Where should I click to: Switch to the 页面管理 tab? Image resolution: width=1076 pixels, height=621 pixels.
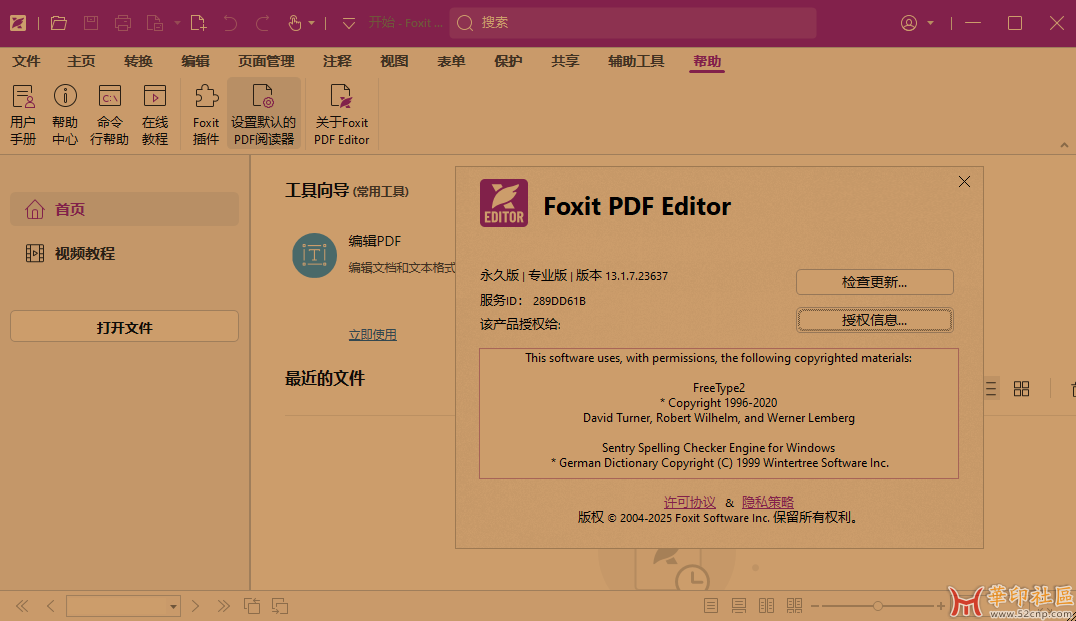click(266, 61)
